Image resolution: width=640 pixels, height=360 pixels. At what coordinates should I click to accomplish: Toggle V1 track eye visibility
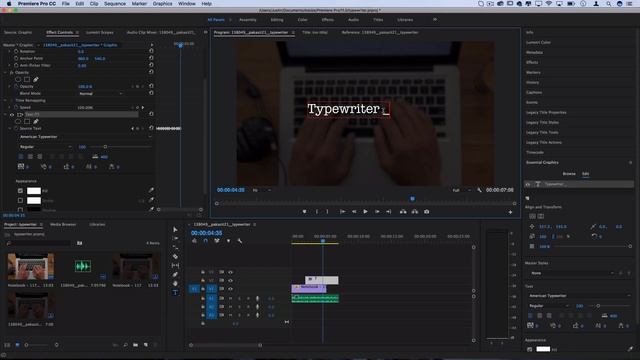click(231, 289)
